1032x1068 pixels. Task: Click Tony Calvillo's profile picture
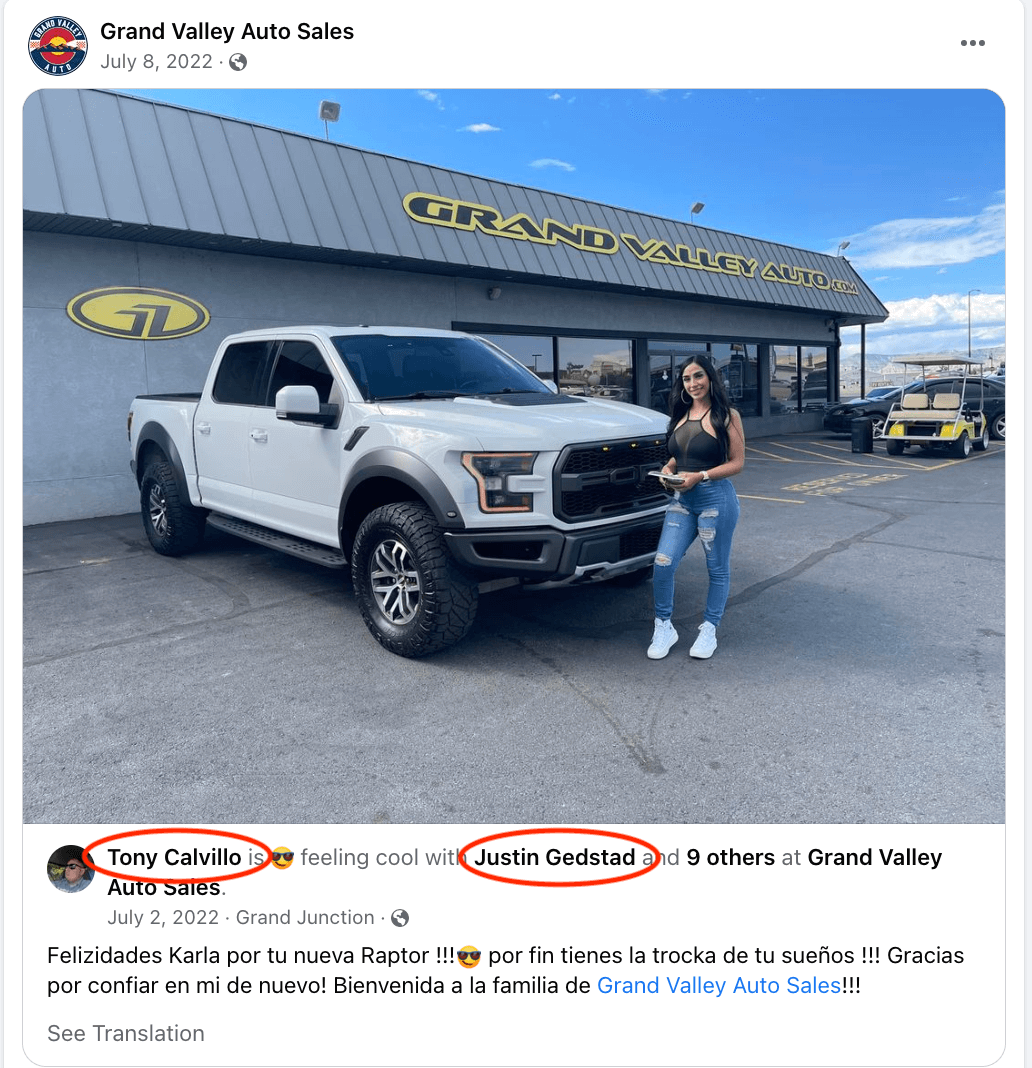coord(70,868)
